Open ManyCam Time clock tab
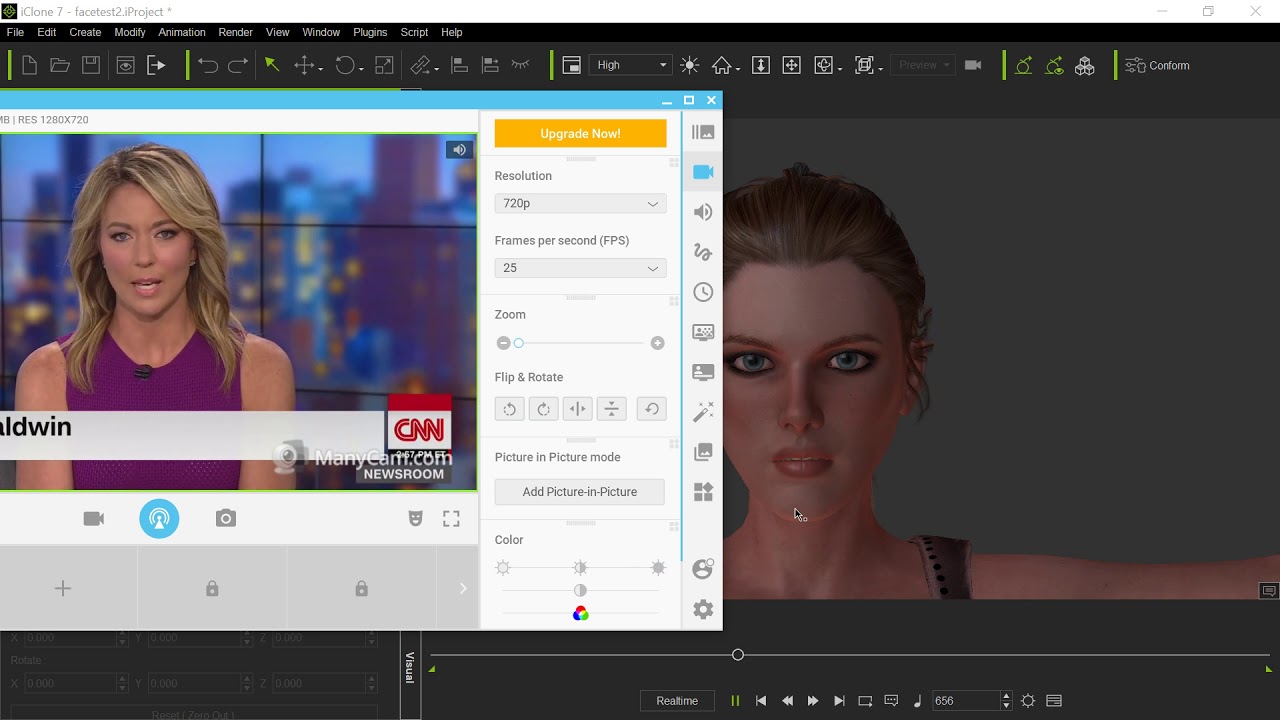Screen dimensions: 1280x720 [703, 292]
